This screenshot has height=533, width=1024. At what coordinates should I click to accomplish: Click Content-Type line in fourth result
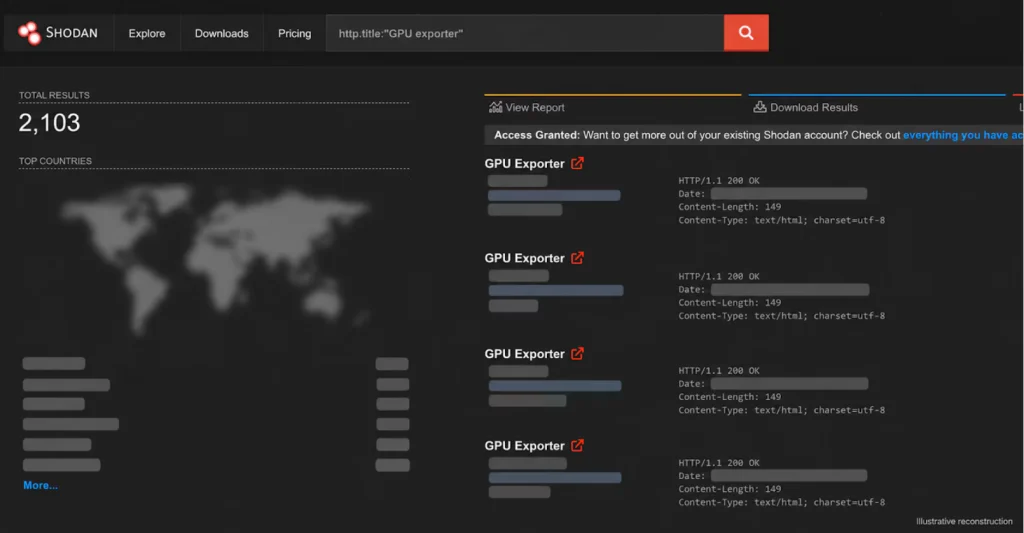pos(782,502)
